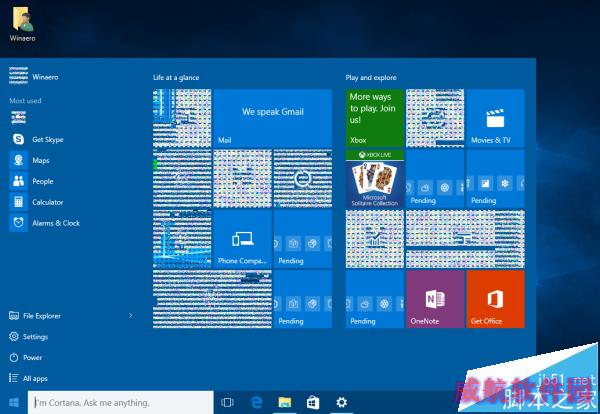Open the Phone Companion tile
Viewport: 600px width, 414px height.
pos(243,239)
